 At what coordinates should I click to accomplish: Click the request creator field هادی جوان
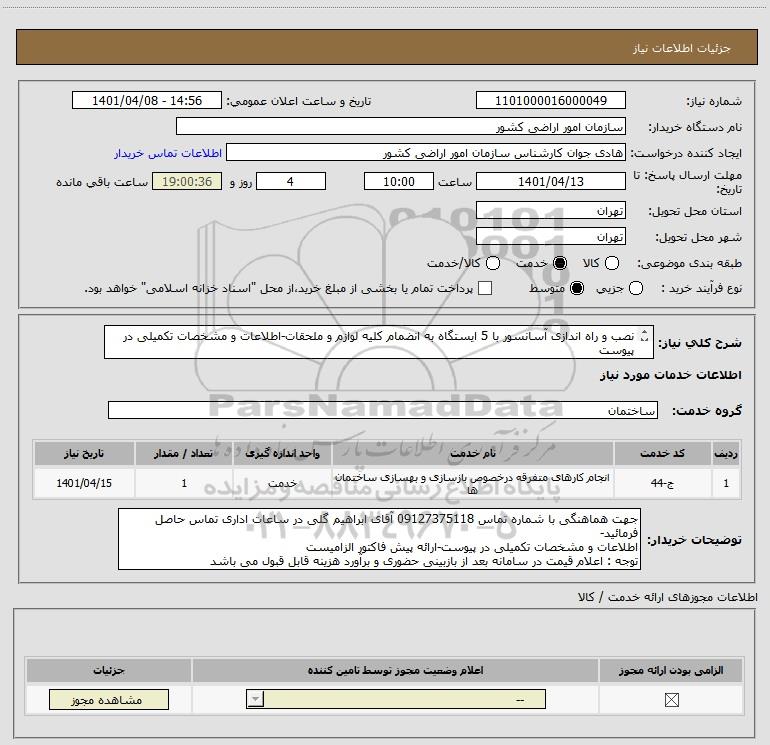426,153
